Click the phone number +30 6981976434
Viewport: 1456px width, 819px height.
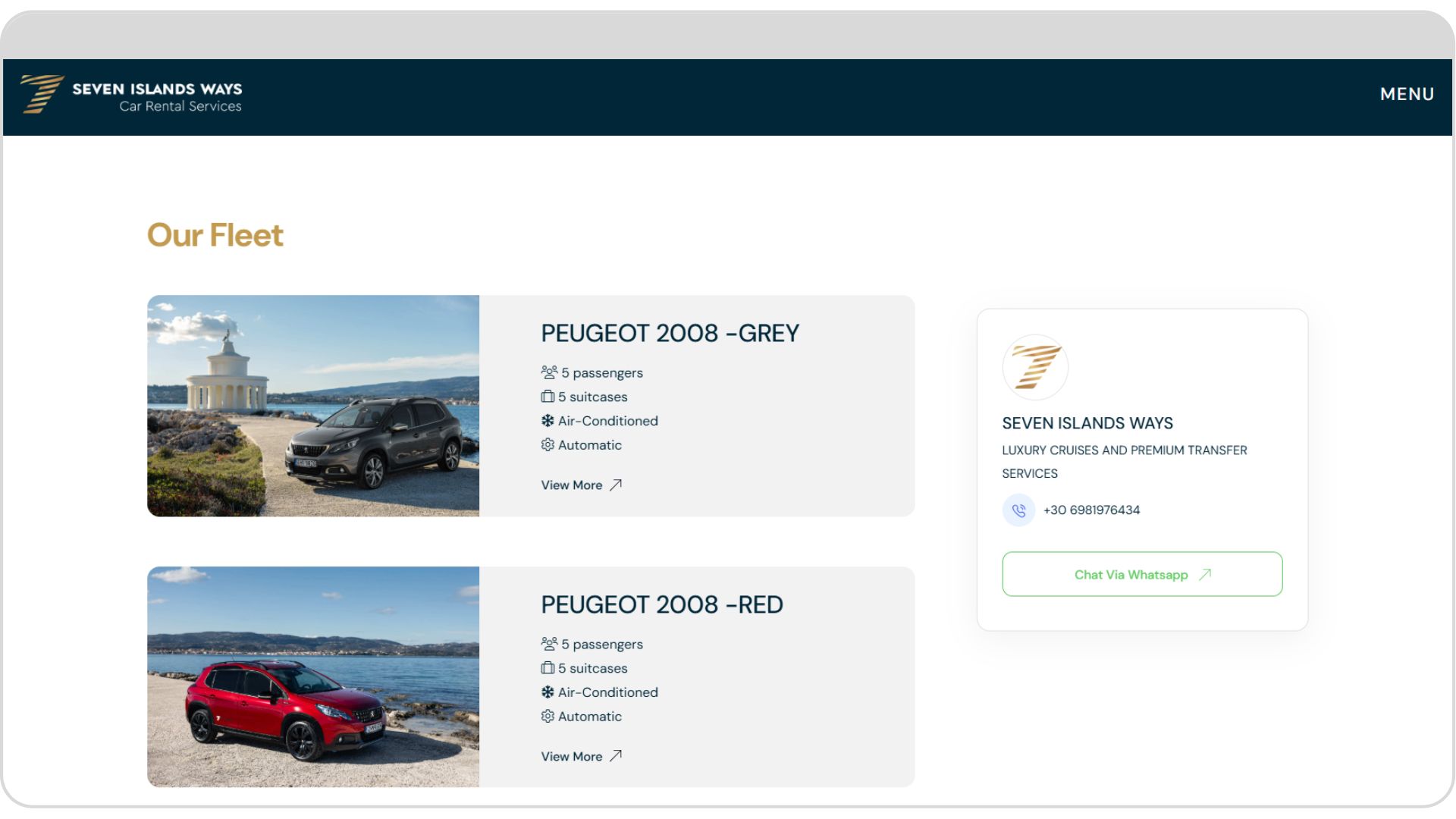[x=1091, y=510]
